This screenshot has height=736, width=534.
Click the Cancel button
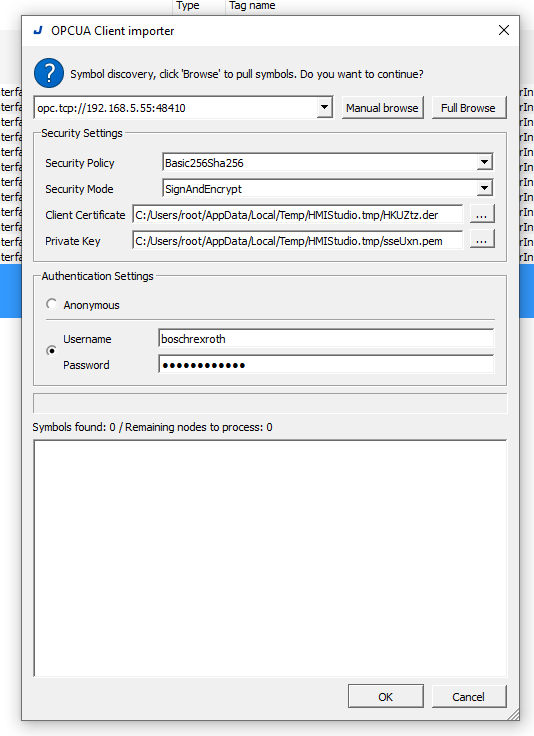tap(468, 696)
